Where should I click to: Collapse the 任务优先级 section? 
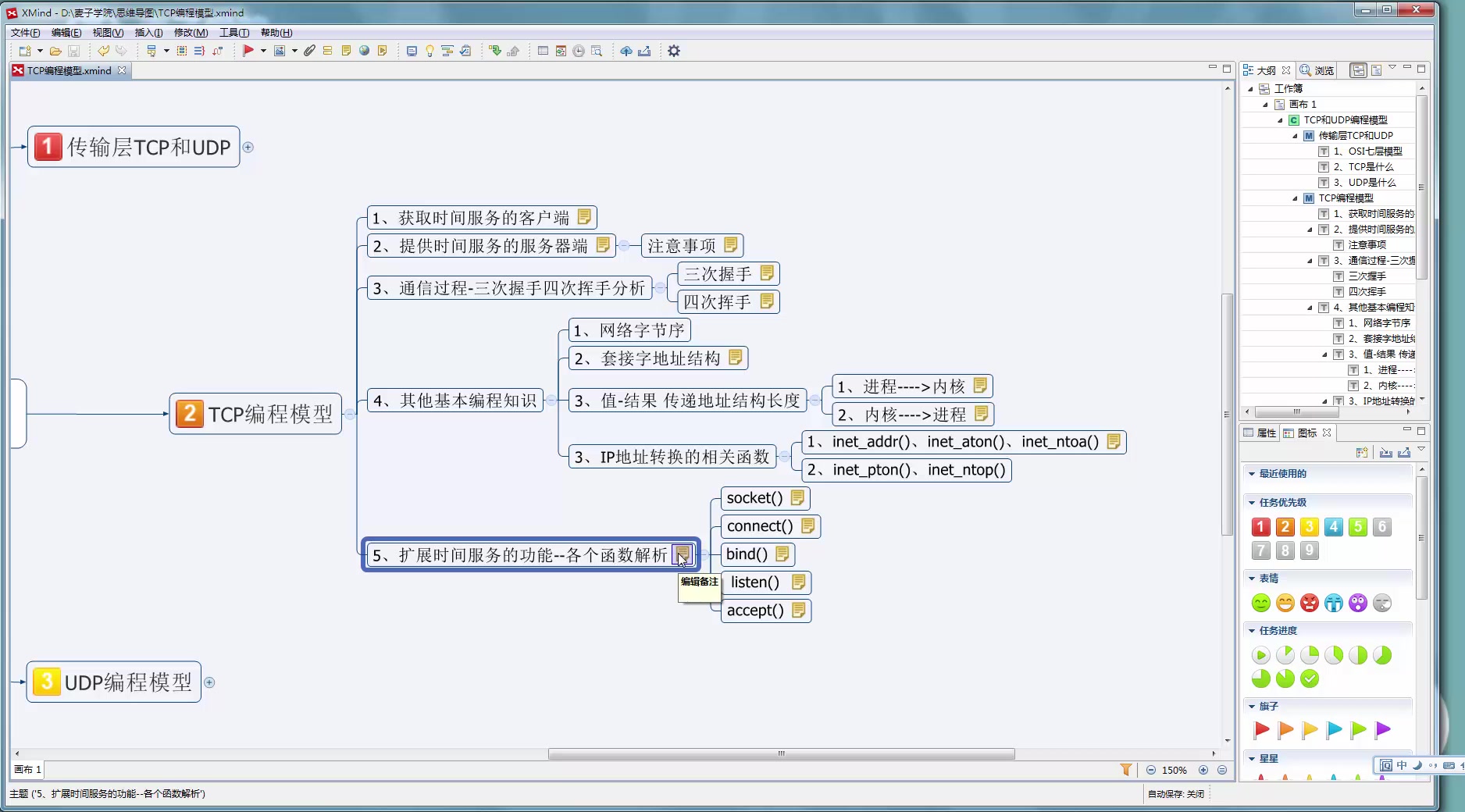tap(1253, 502)
